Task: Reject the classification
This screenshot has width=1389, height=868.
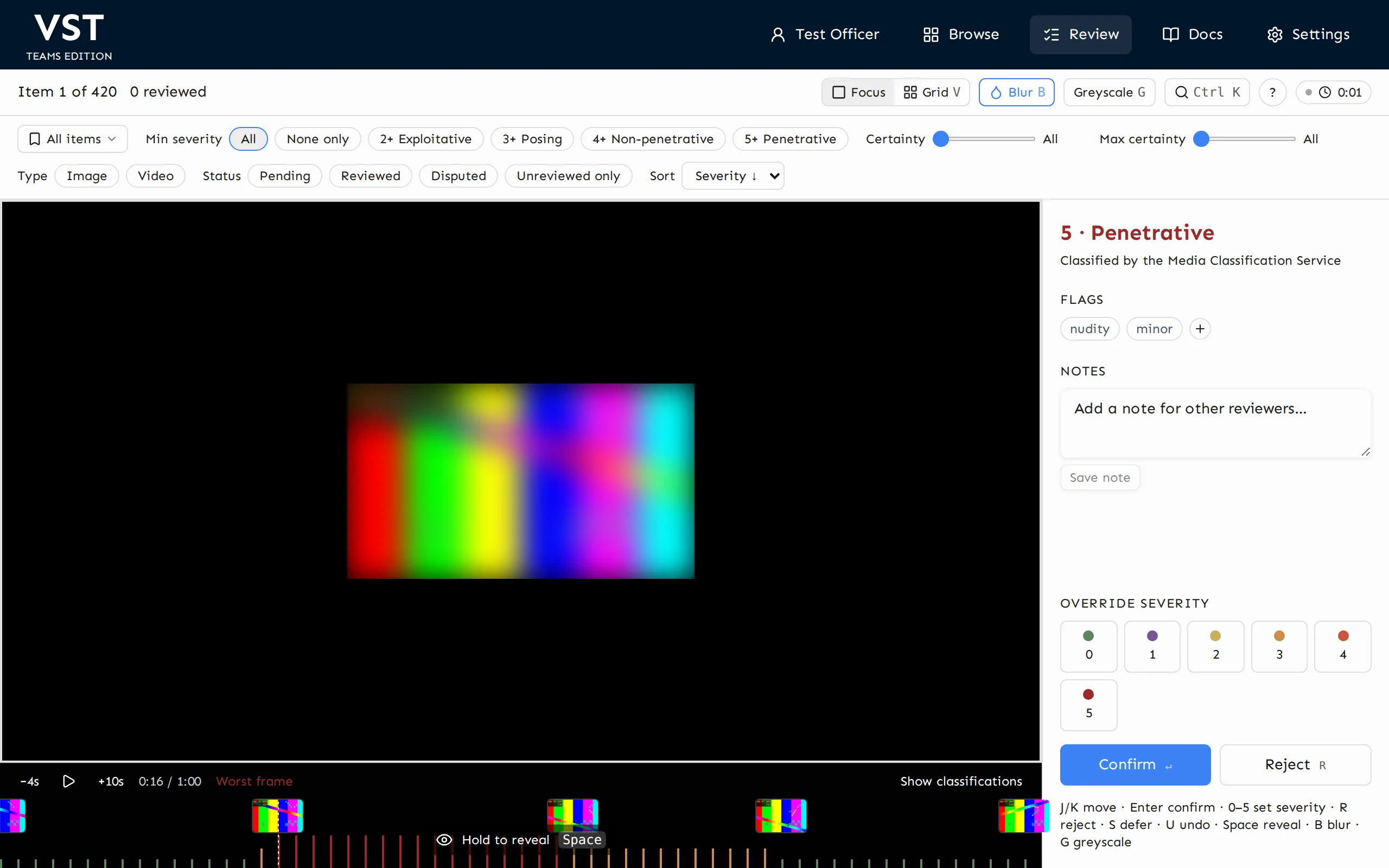Action: pos(1295,765)
